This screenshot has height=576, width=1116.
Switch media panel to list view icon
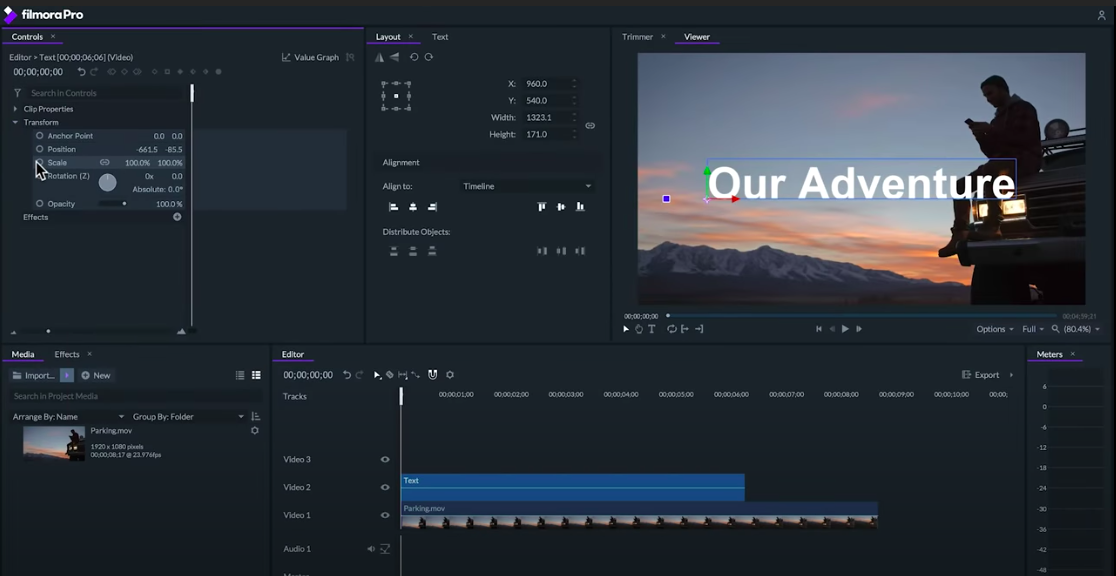(240, 375)
